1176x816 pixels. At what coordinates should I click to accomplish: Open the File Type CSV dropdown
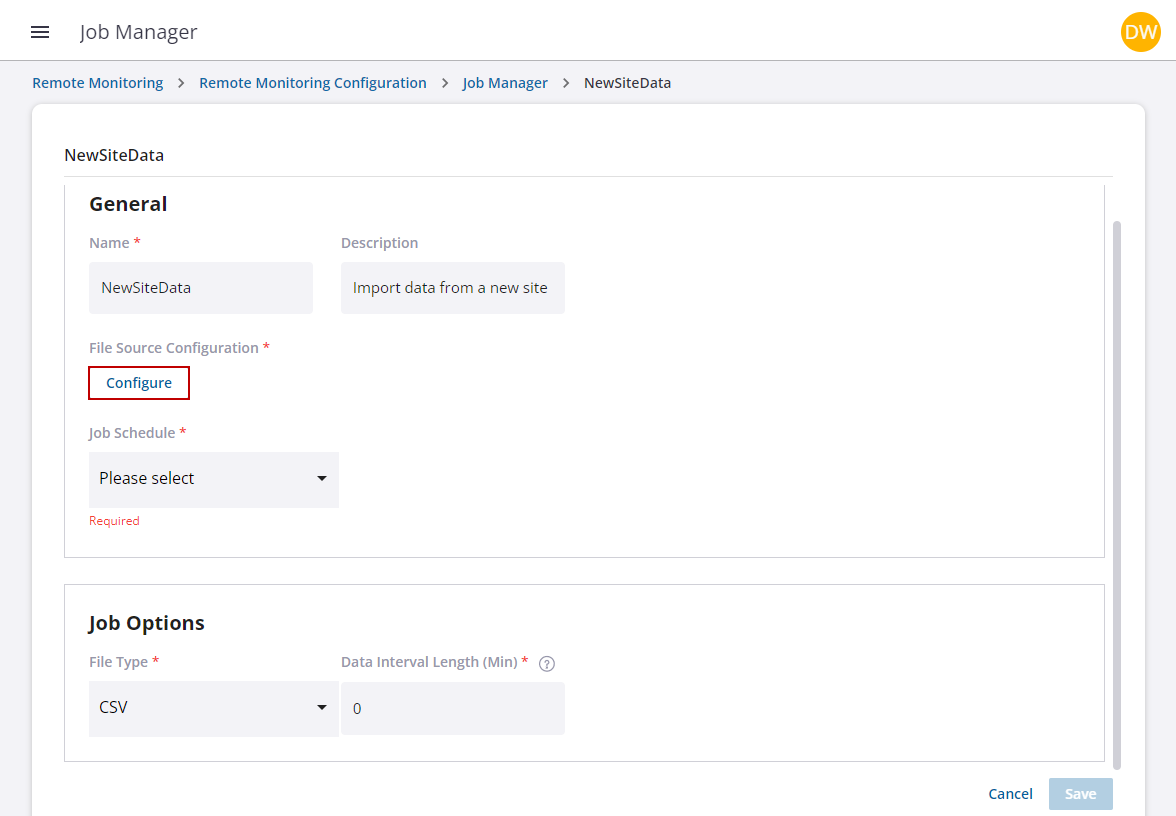click(x=213, y=708)
